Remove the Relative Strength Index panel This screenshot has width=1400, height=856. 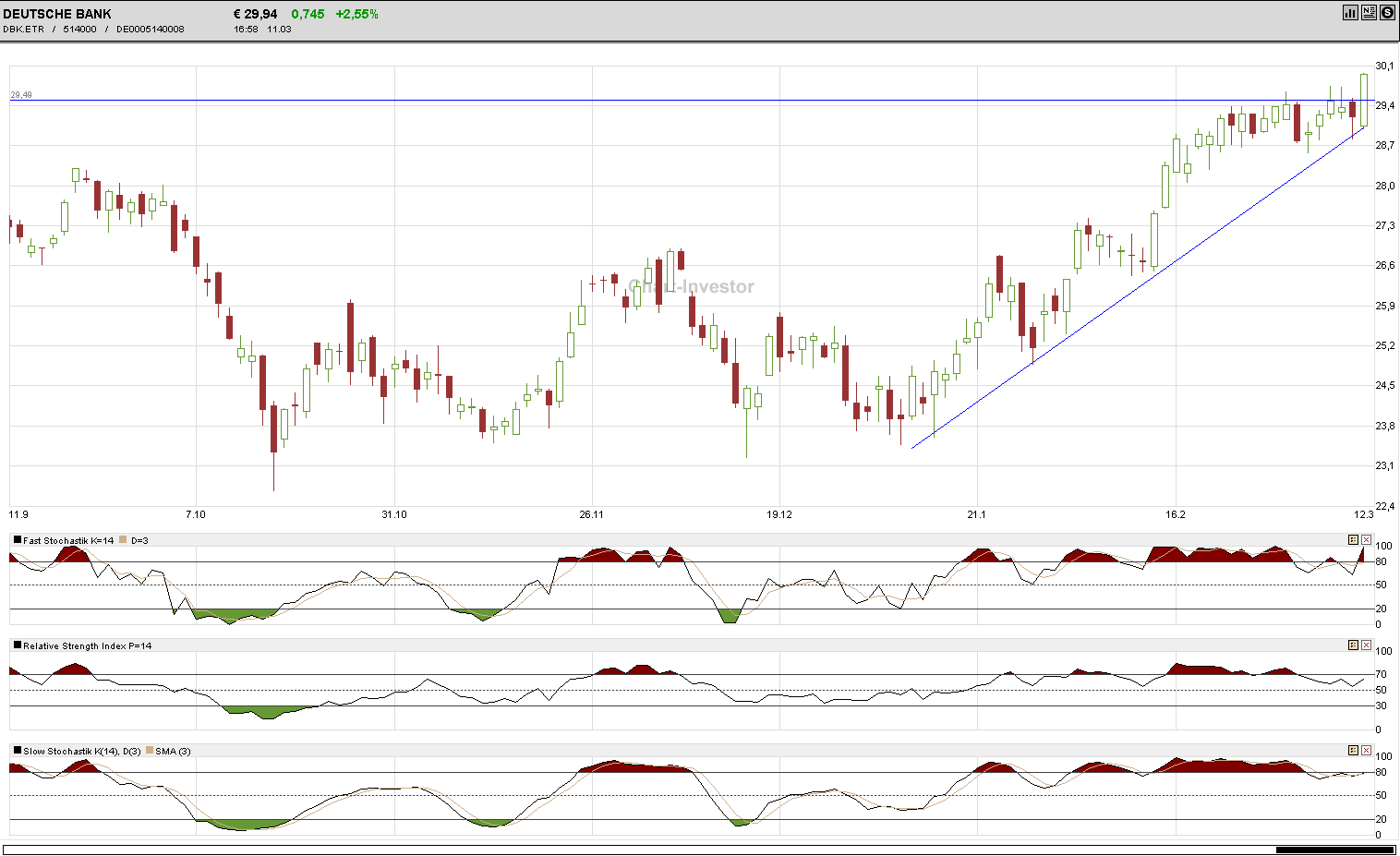(x=1366, y=645)
